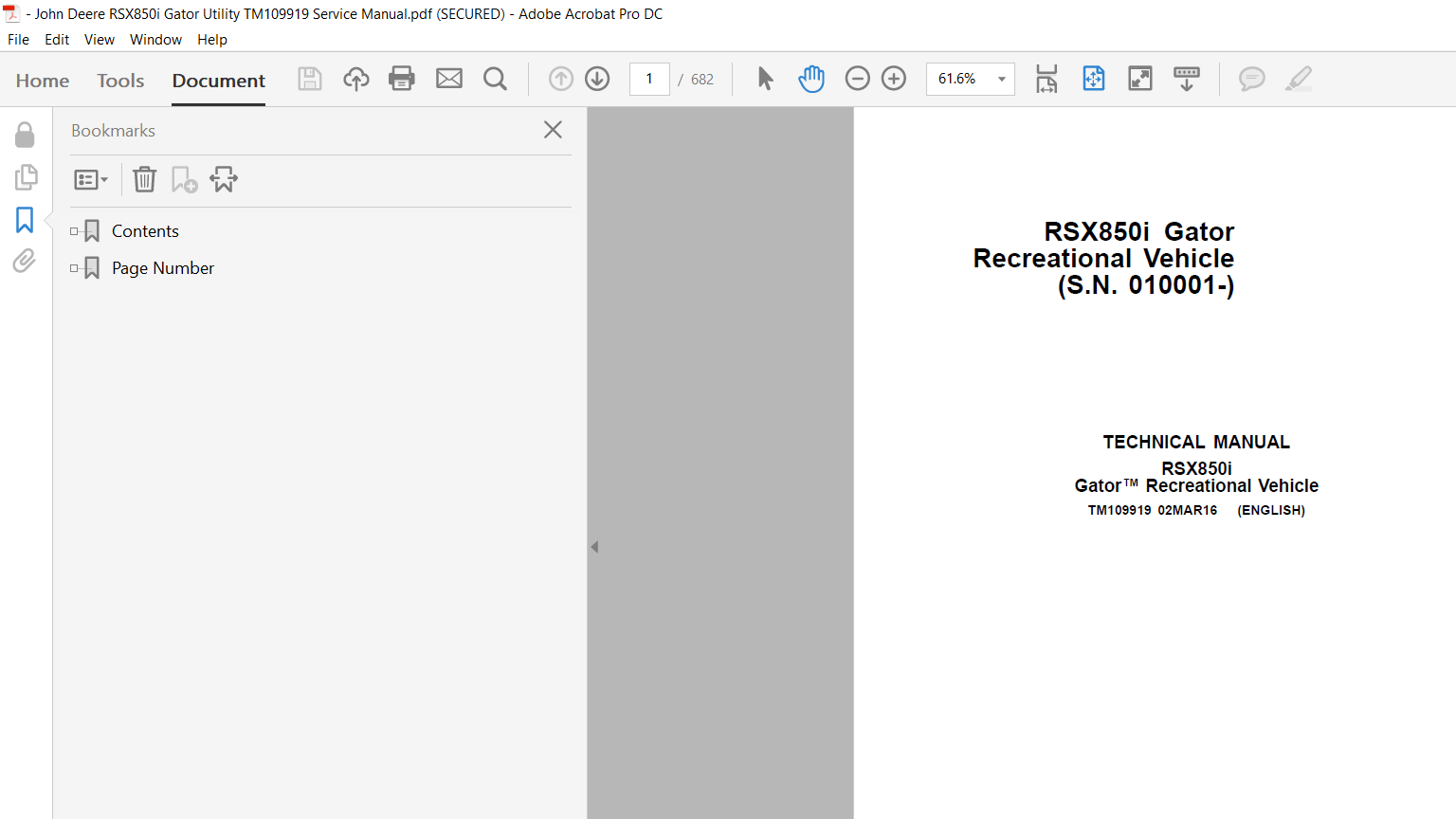Delete selected bookmark trash icon
This screenshot has height=819, width=1456.
coord(144,179)
